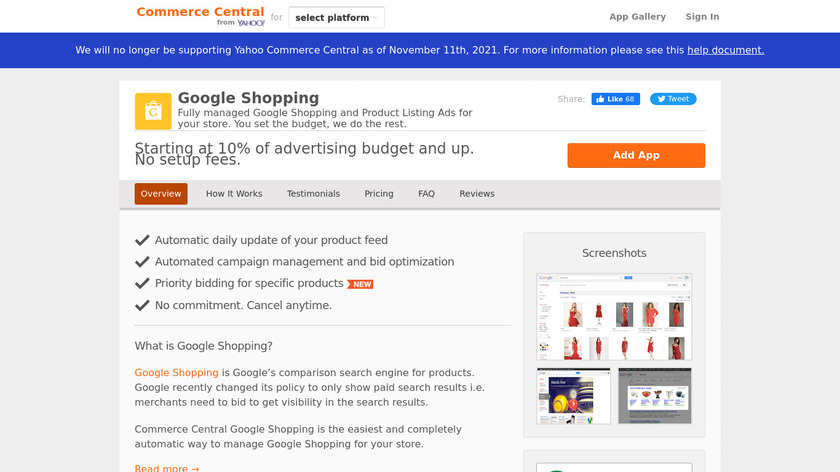
Task: Click the Sign In link
Action: [702, 17]
